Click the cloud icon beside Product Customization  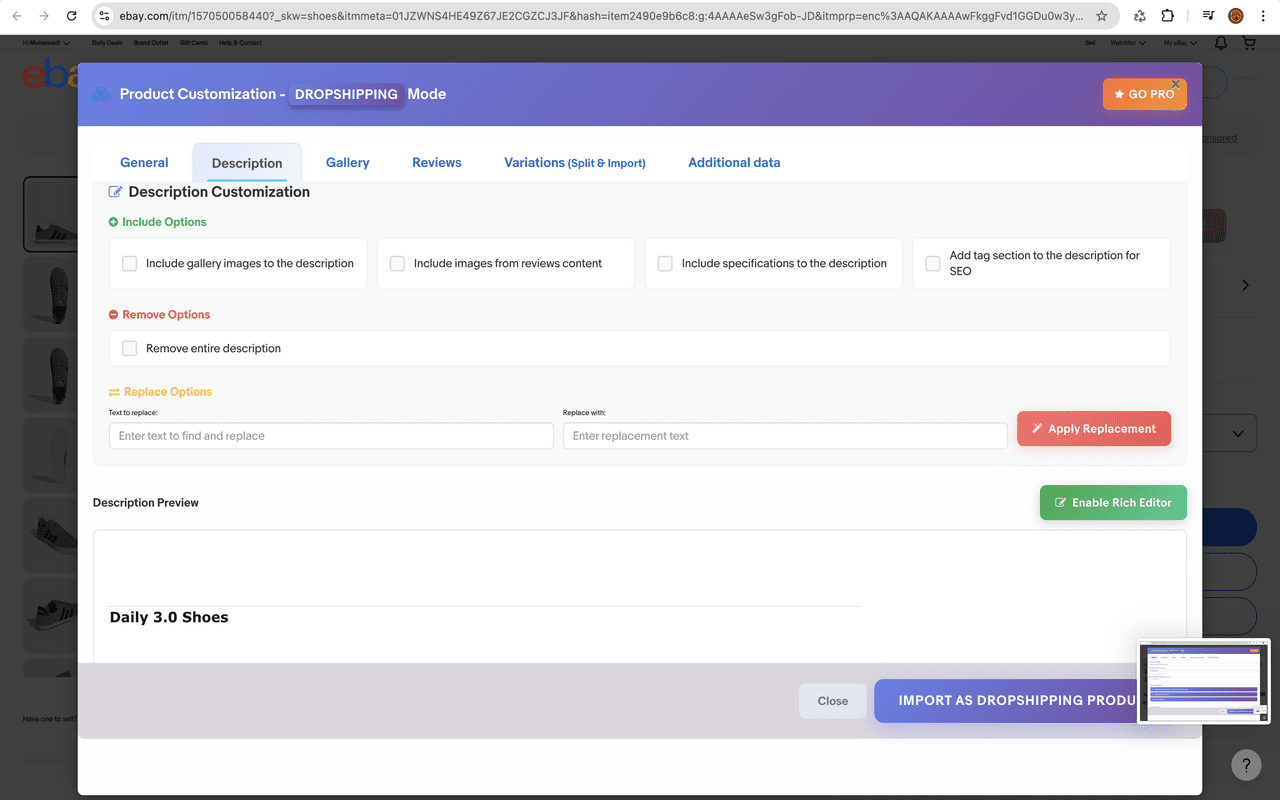coord(100,93)
